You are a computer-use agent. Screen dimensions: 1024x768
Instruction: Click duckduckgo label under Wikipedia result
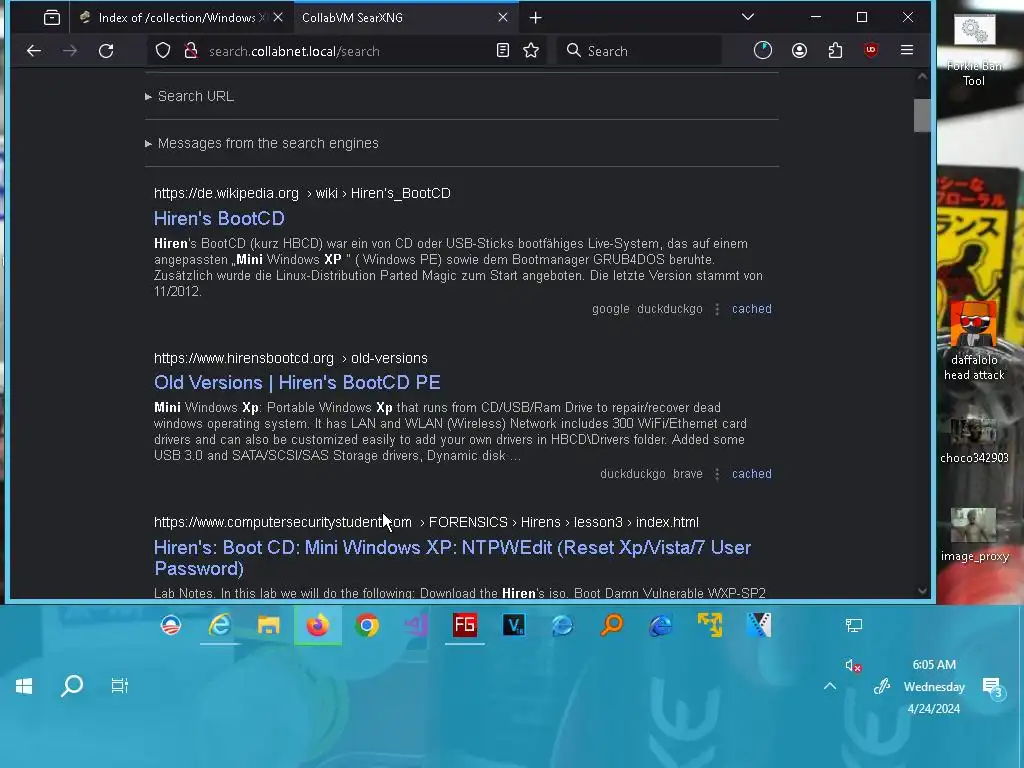(670, 309)
